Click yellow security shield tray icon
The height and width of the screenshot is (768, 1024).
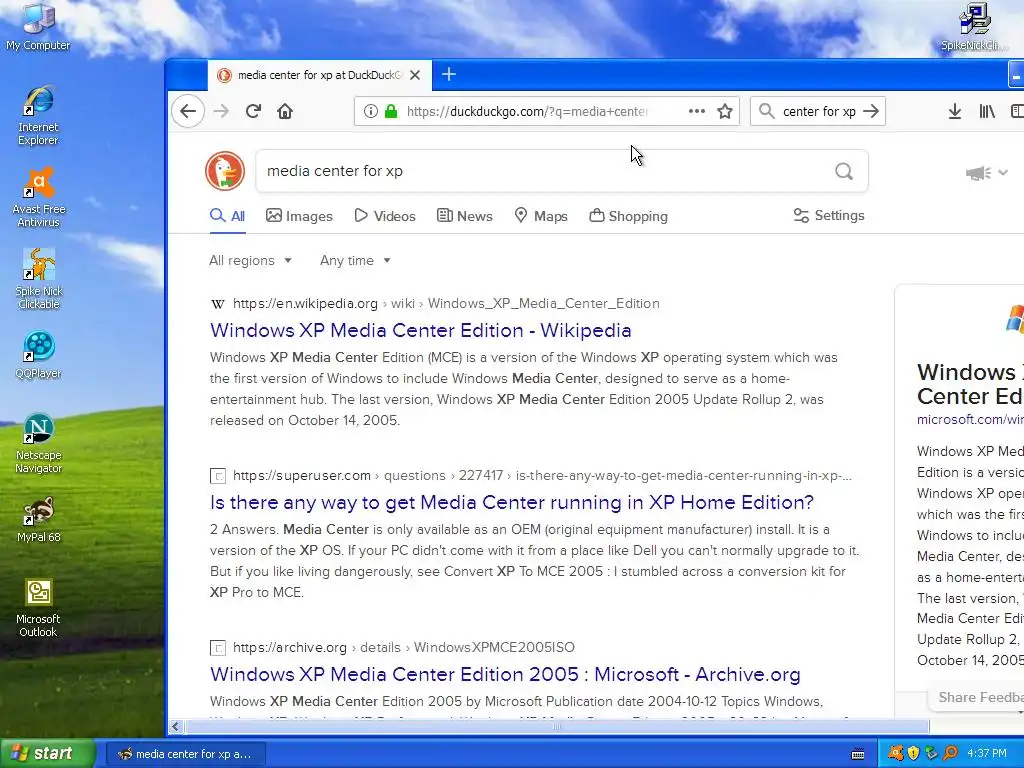pos(914,754)
